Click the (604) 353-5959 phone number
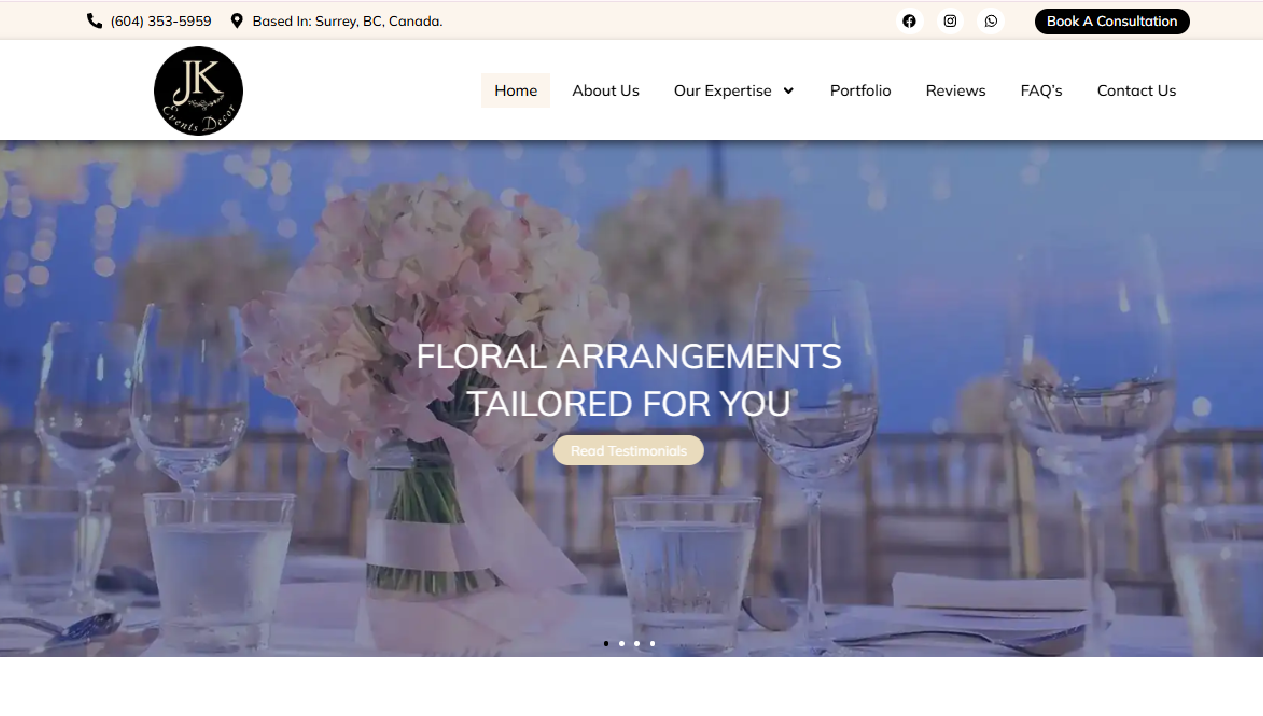1263x716 pixels. 161,21
